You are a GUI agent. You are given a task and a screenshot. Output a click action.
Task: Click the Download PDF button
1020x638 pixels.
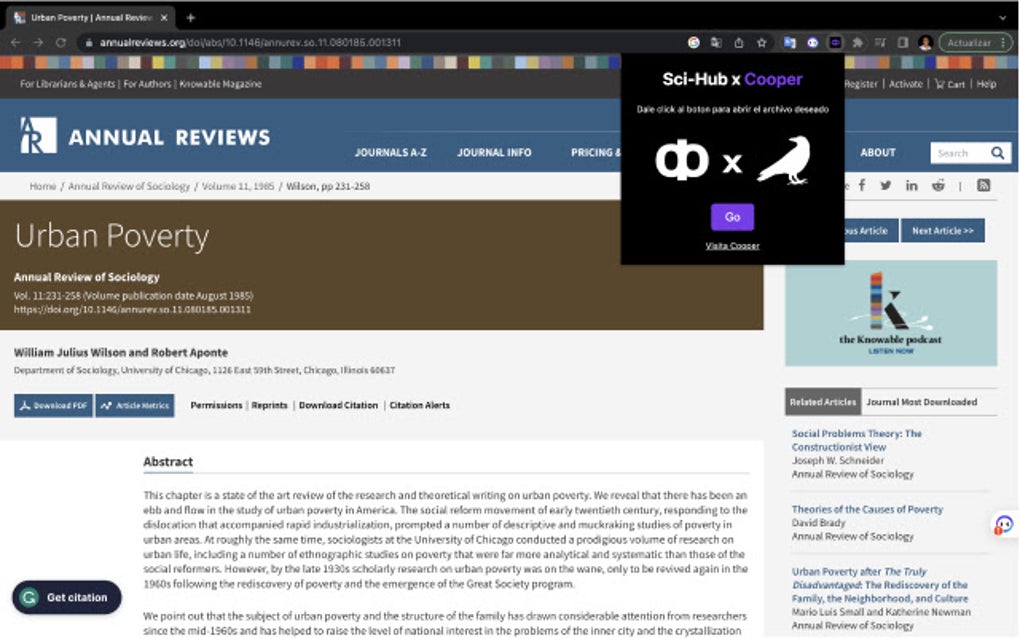click(x=53, y=406)
